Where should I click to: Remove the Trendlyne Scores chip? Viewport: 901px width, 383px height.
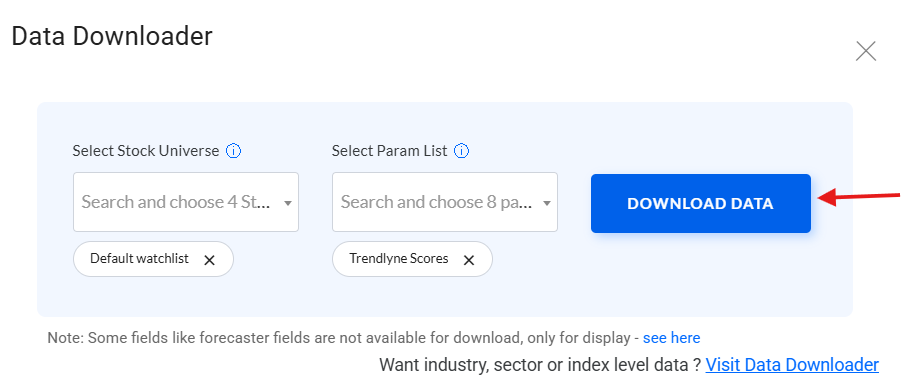[469, 260]
